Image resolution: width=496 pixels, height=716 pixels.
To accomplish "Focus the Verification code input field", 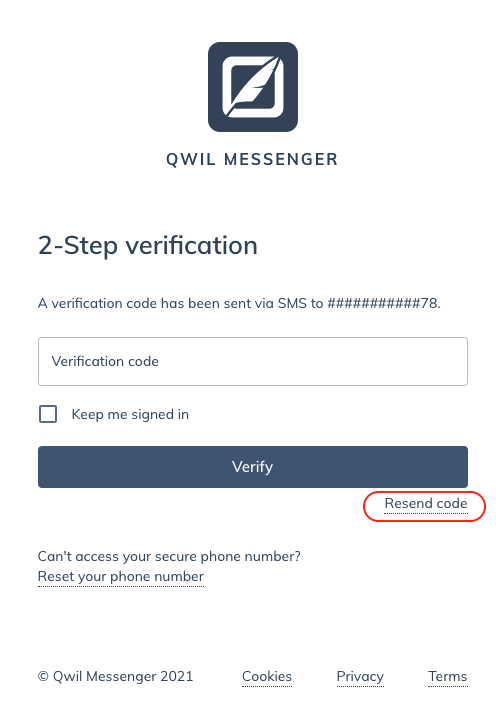I will click(x=253, y=361).
